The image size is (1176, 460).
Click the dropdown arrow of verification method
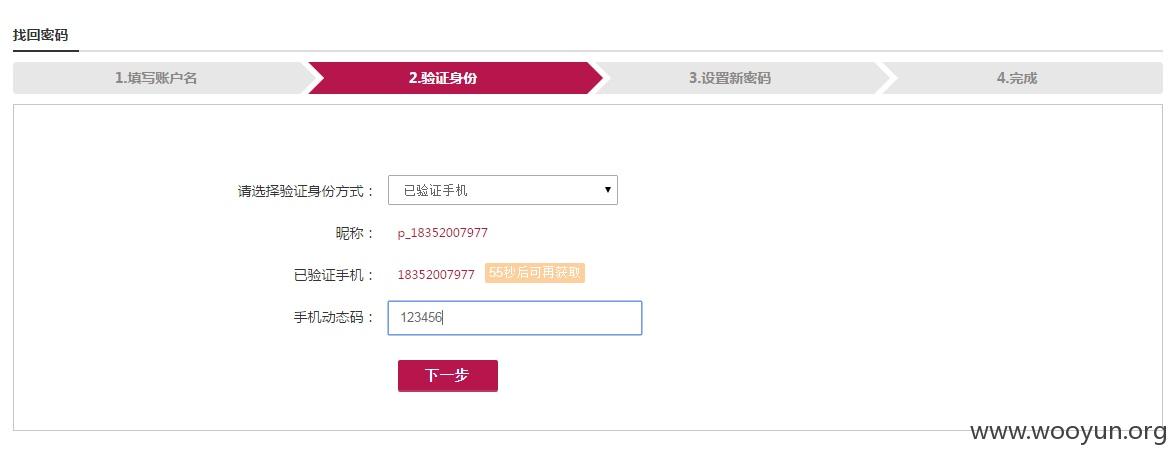608,191
